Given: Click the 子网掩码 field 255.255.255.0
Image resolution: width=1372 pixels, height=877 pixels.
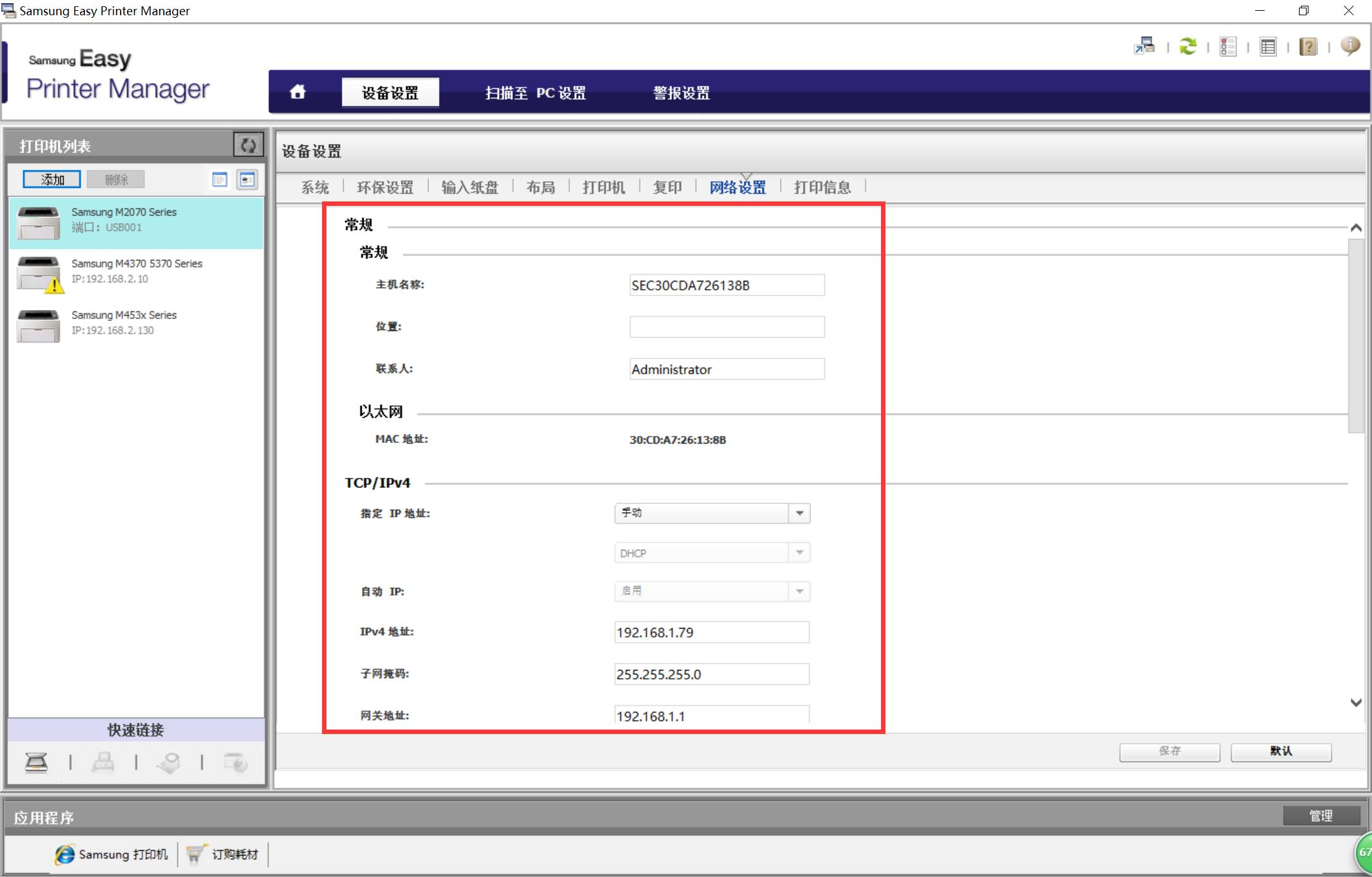Looking at the screenshot, I should pyautogui.click(x=712, y=674).
